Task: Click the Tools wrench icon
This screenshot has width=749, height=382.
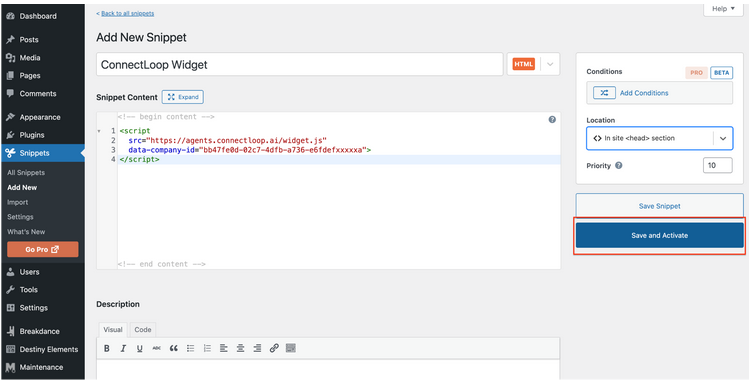Action: (x=11, y=290)
